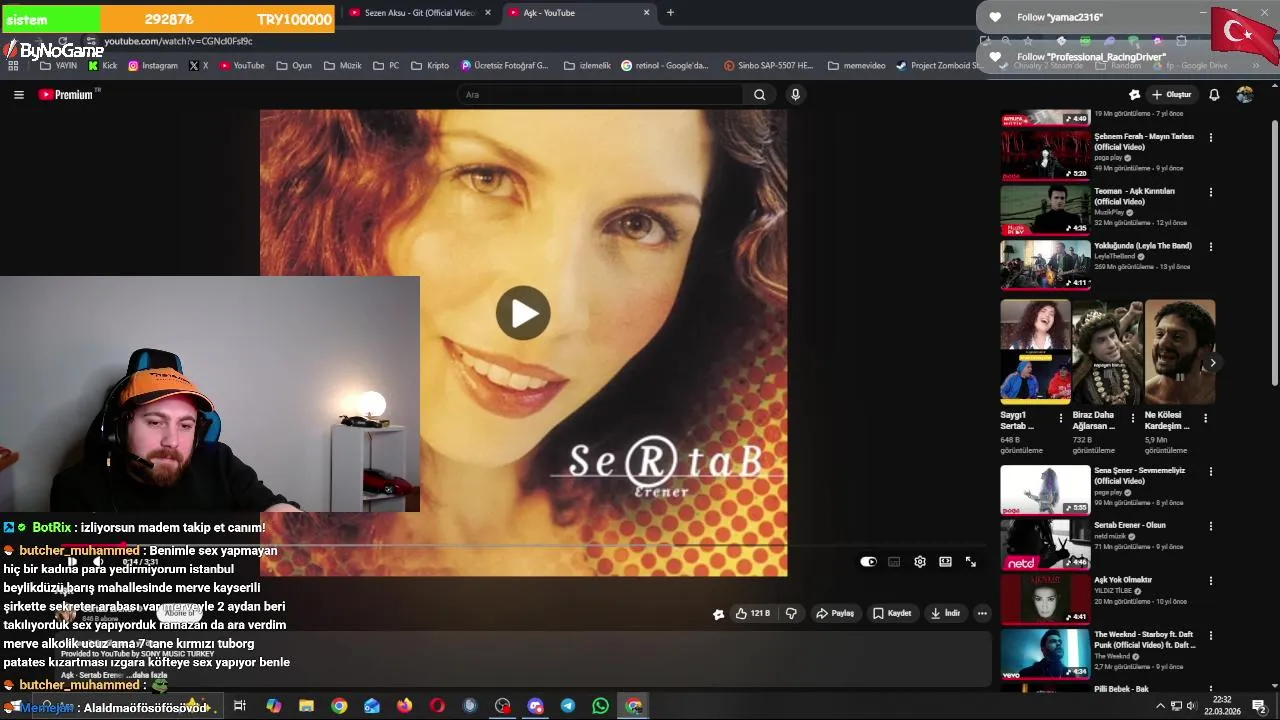Open retinol Google search bookmark
Image resolution: width=1280 pixels, height=720 pixels.
click(x=665, y=66)
